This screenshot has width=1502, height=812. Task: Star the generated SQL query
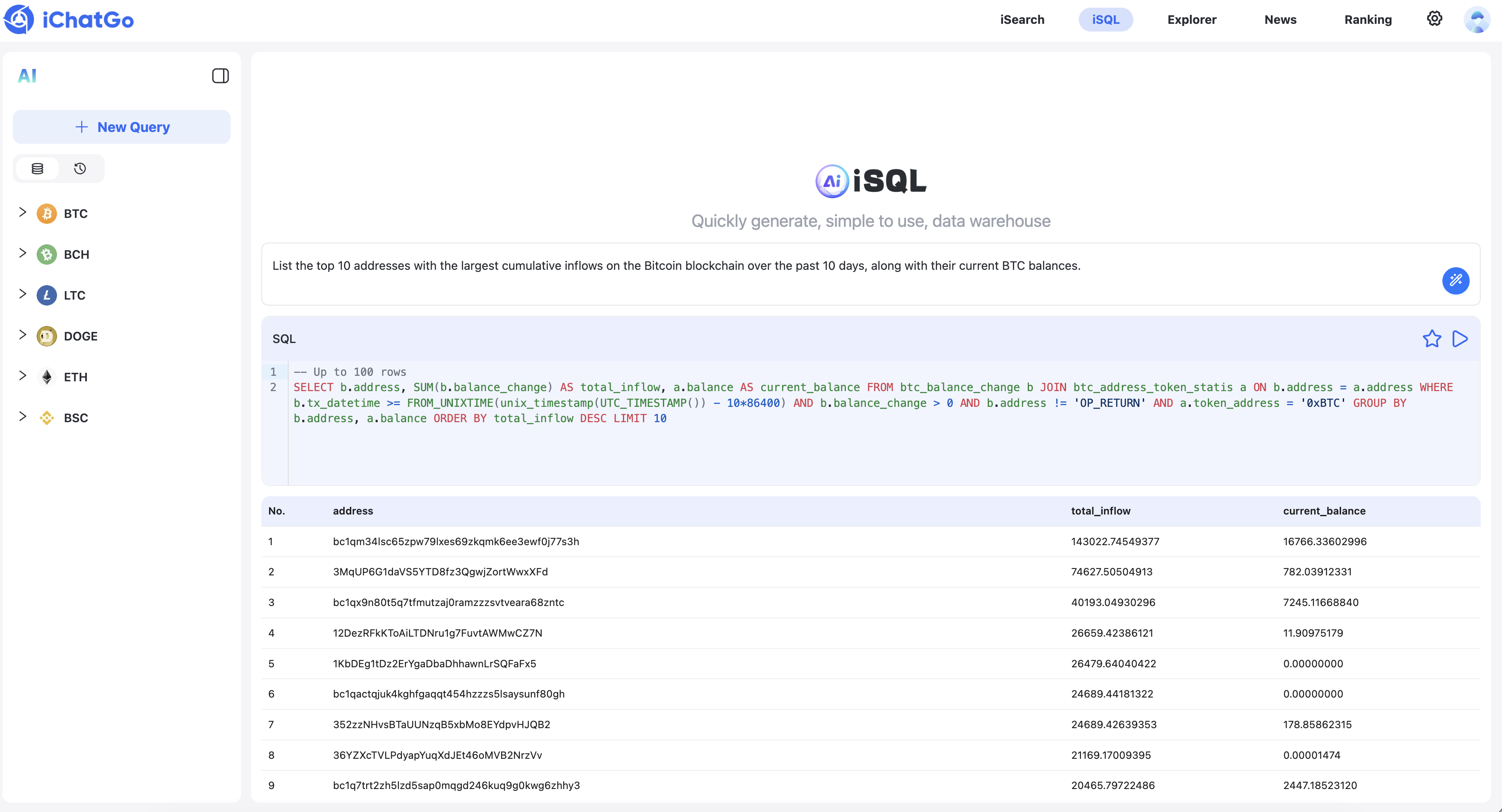[x=1433, y=338]
